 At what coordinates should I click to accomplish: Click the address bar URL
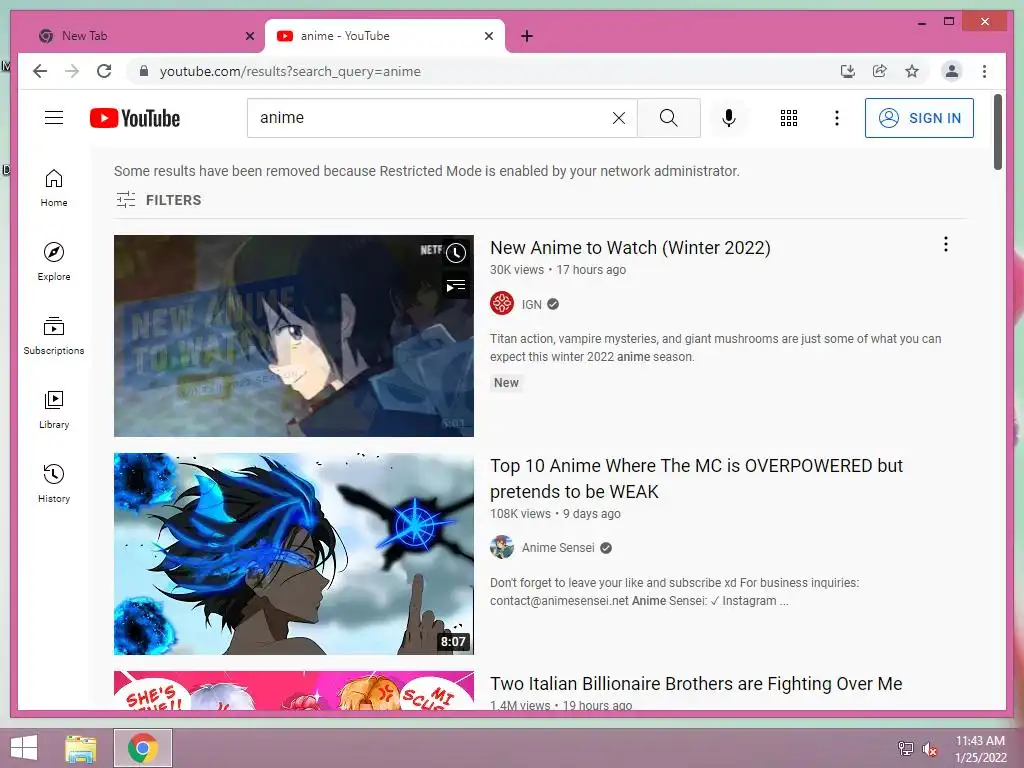coord(290,71)
